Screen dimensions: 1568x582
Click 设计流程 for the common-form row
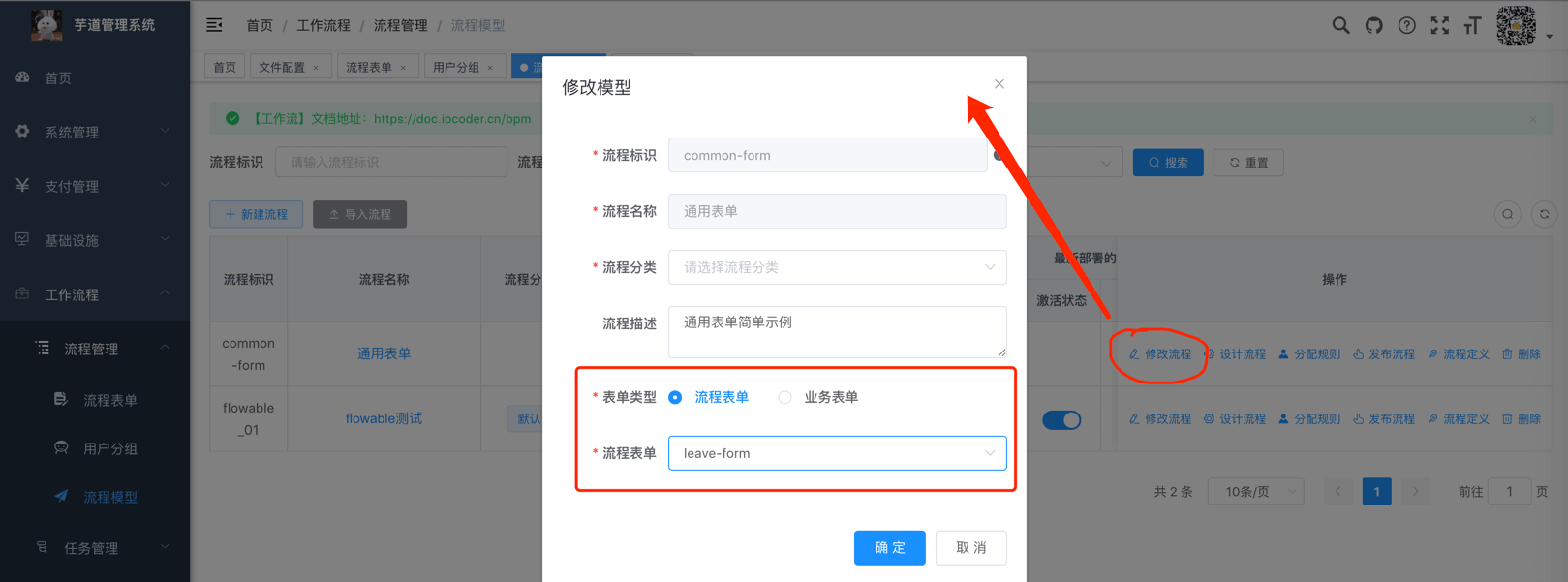[x=1235, y=354]
